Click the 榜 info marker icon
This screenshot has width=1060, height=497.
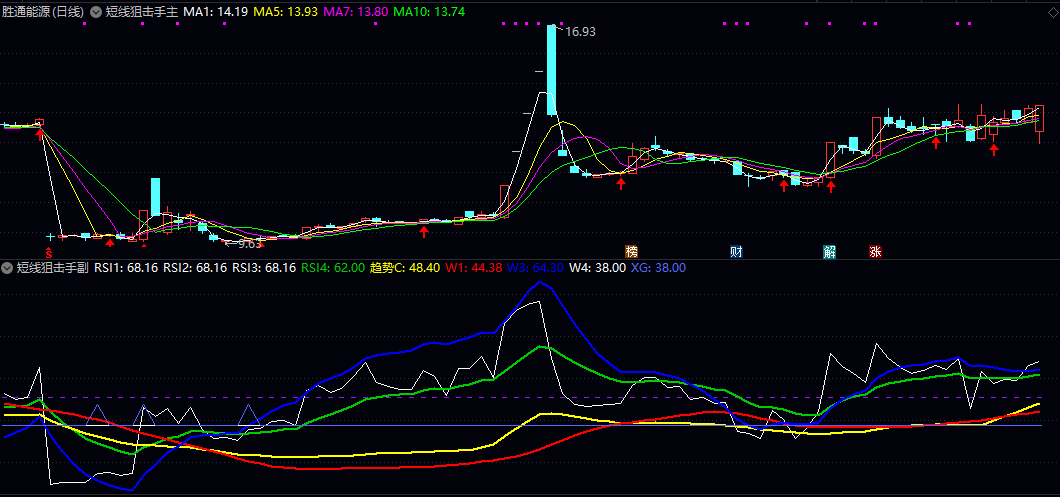631,251
